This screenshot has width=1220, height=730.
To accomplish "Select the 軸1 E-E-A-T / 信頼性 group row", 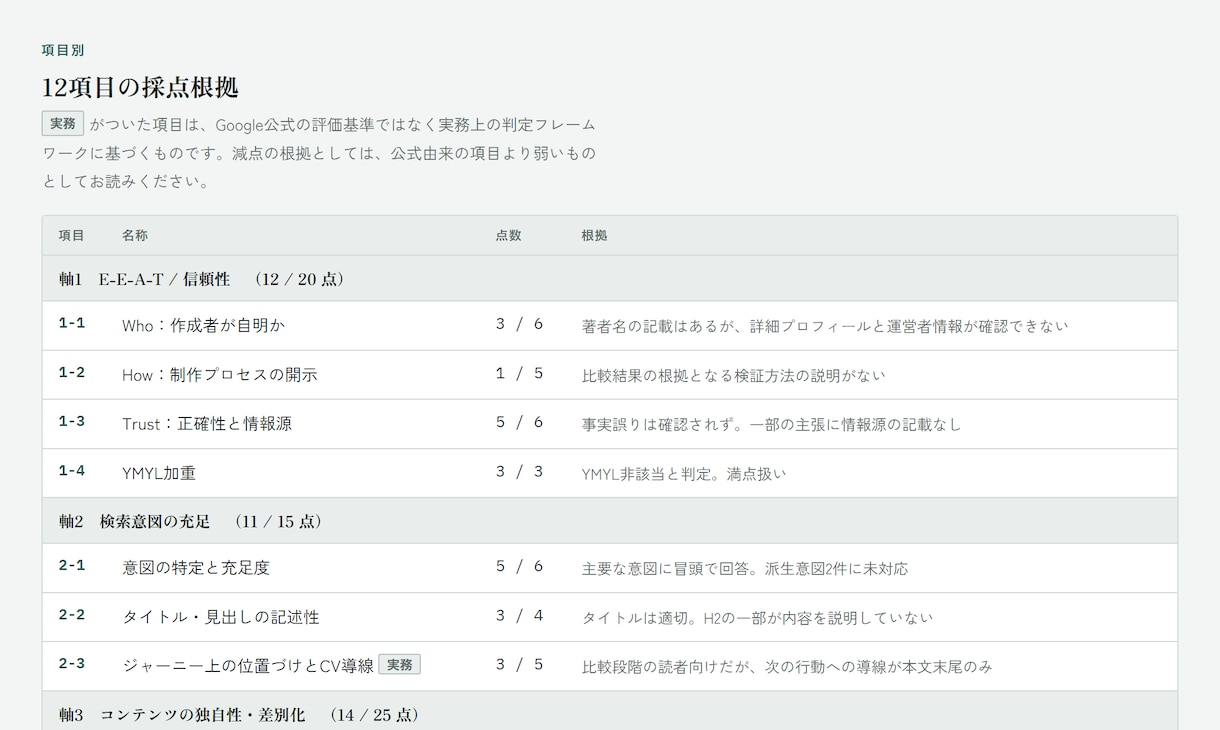I will [610, 279].
